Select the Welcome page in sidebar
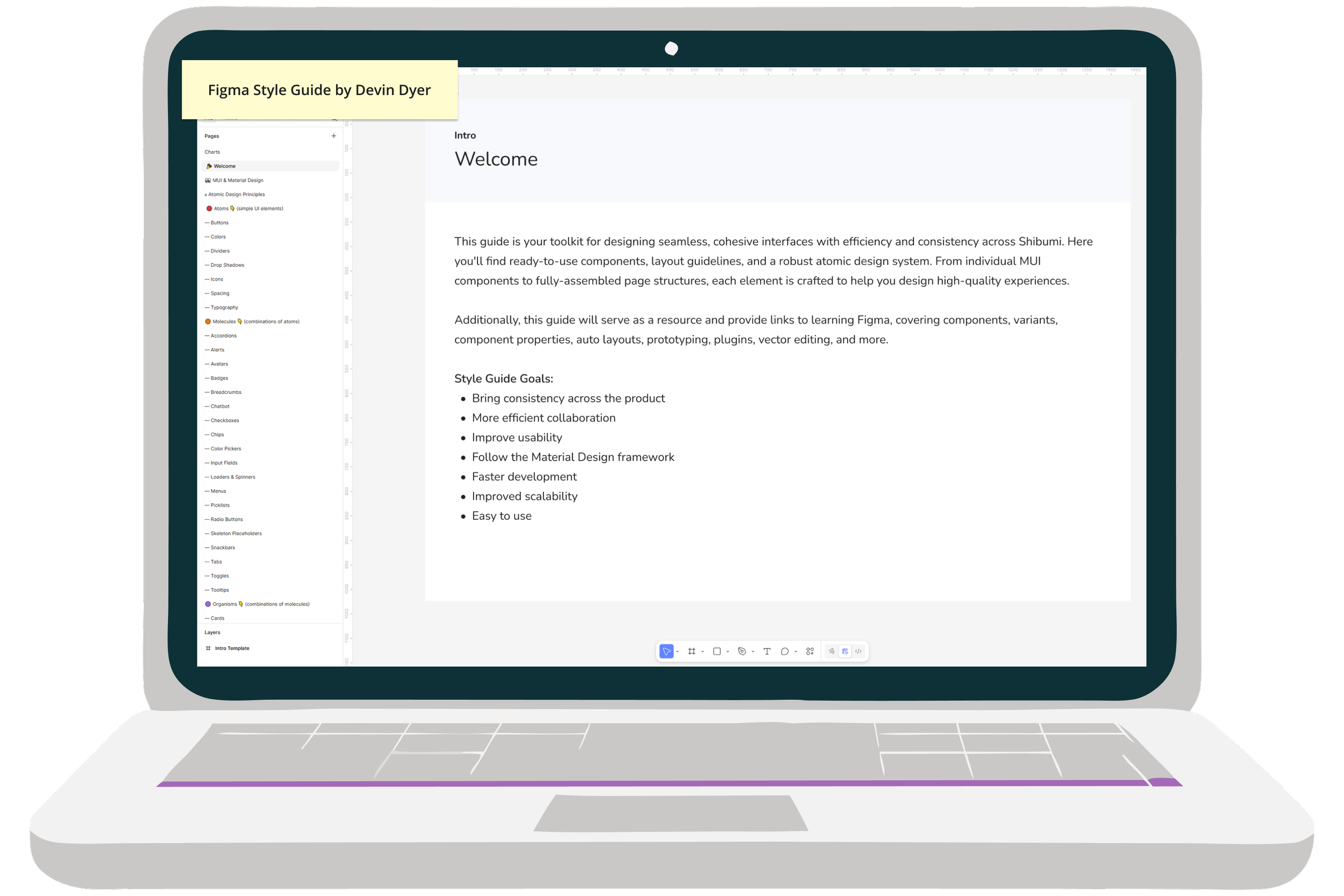Viewport: 1344px width, 896px height. [x=225, y=166]
